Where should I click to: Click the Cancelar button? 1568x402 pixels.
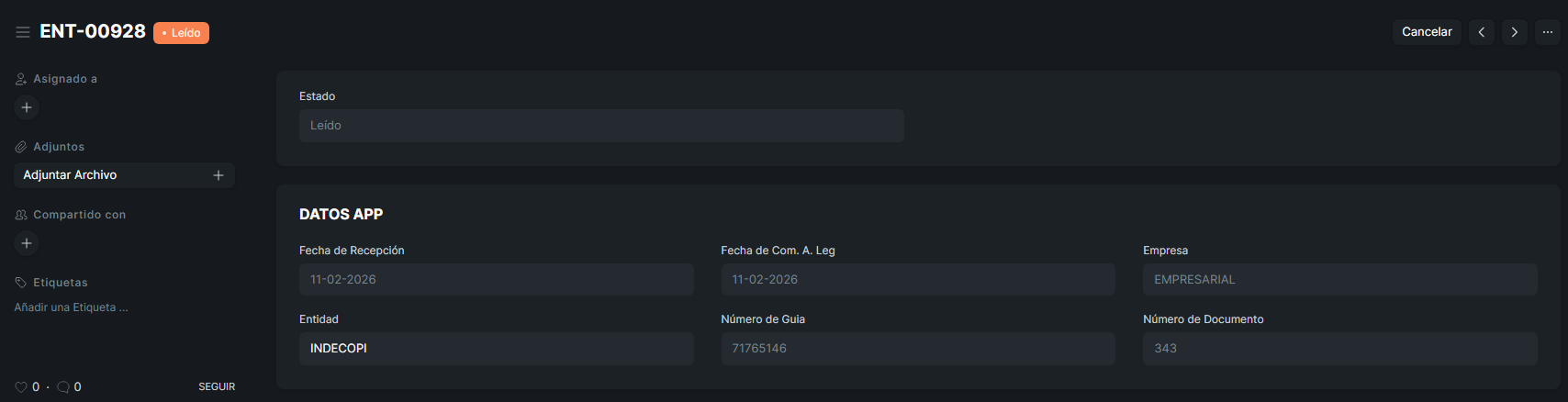(1427, 32)
